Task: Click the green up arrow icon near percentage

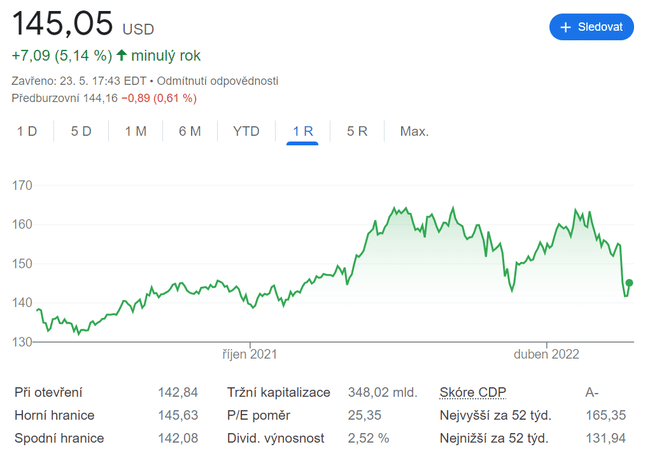Action: point(122,55)
